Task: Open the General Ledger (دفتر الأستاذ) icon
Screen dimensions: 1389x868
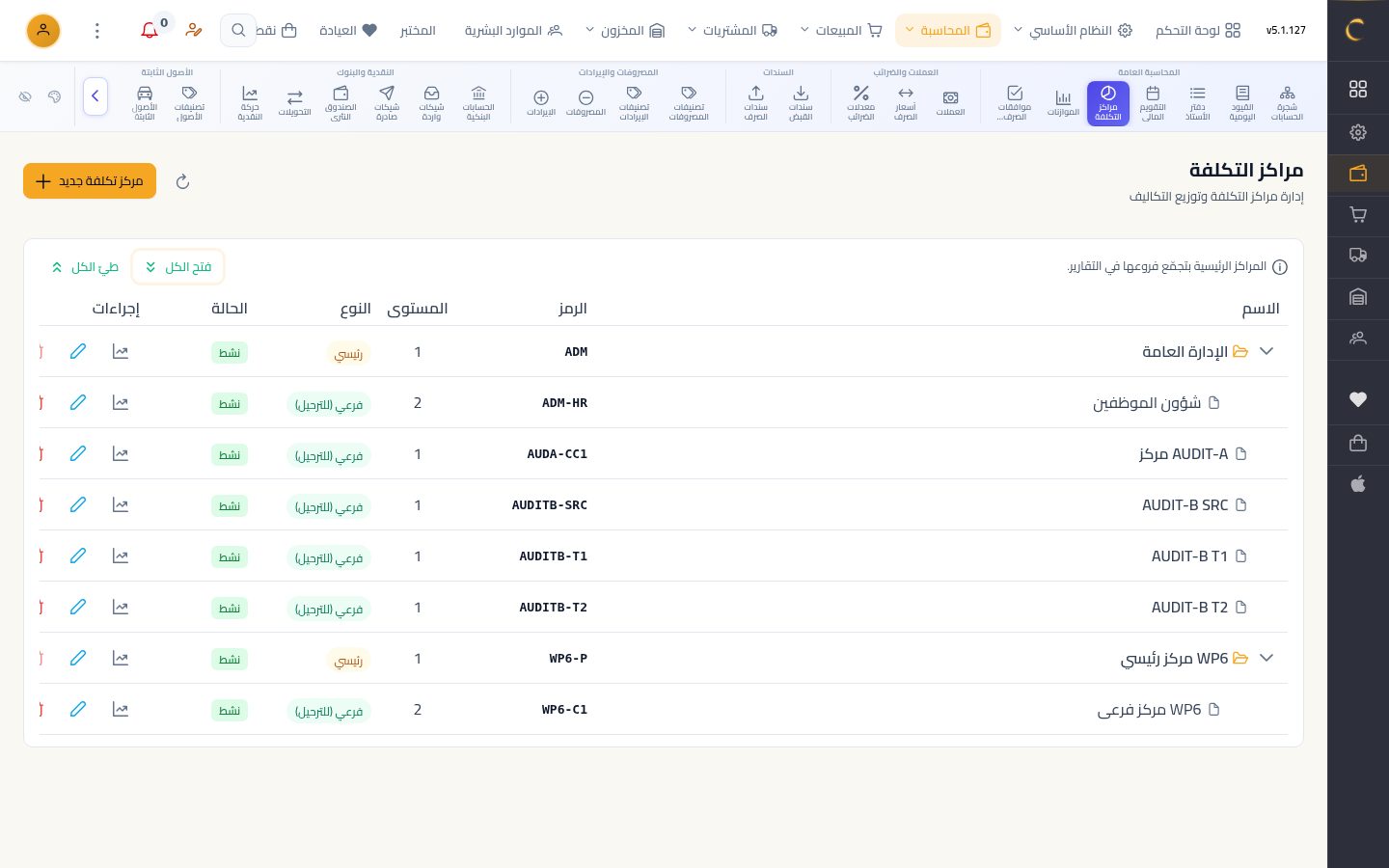Action: pos(1197,103)
